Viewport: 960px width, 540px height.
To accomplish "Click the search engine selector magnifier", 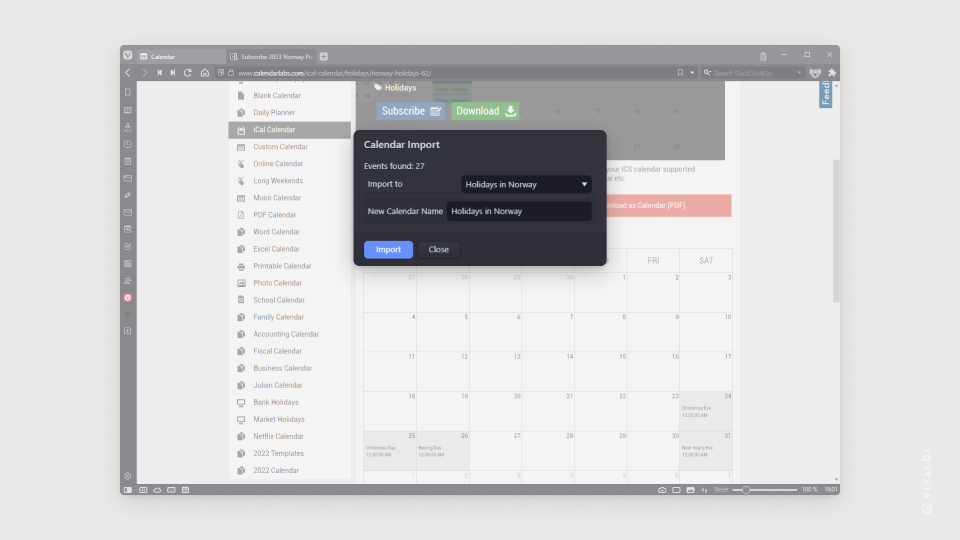I will pos(707,73).
